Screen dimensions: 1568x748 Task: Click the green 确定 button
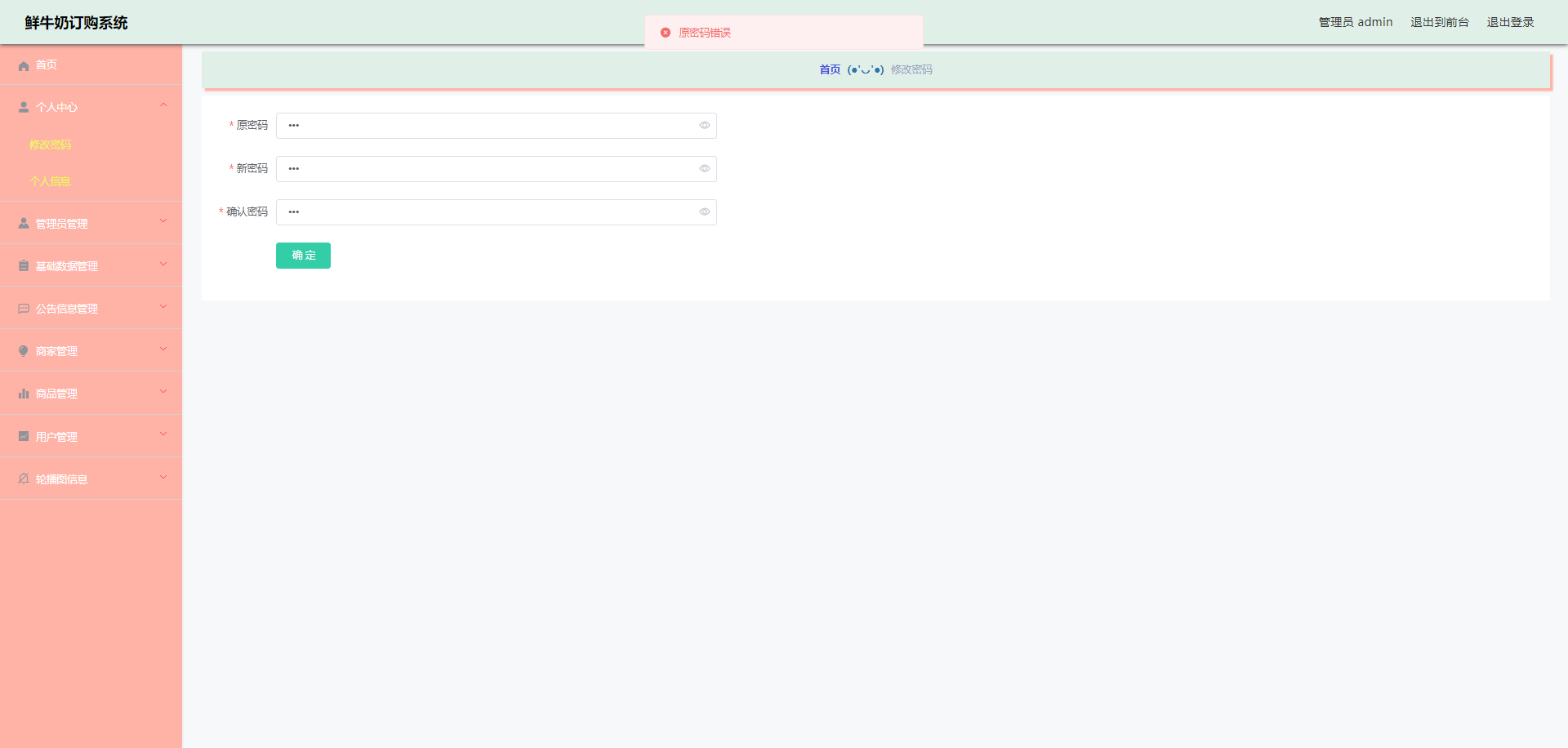303,256
